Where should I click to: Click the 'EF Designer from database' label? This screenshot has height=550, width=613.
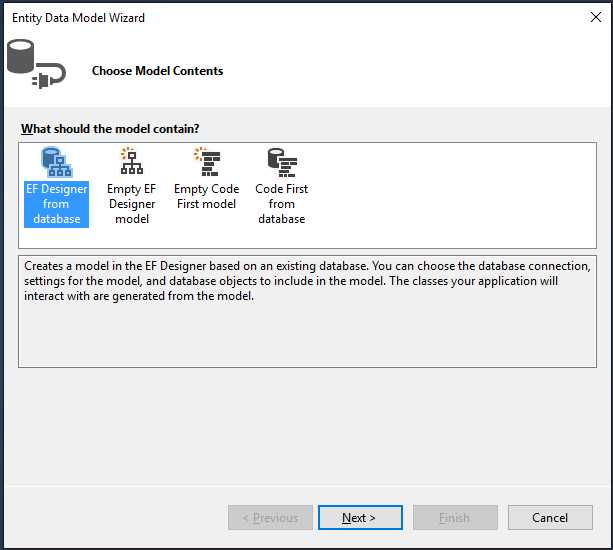(57, 204)
